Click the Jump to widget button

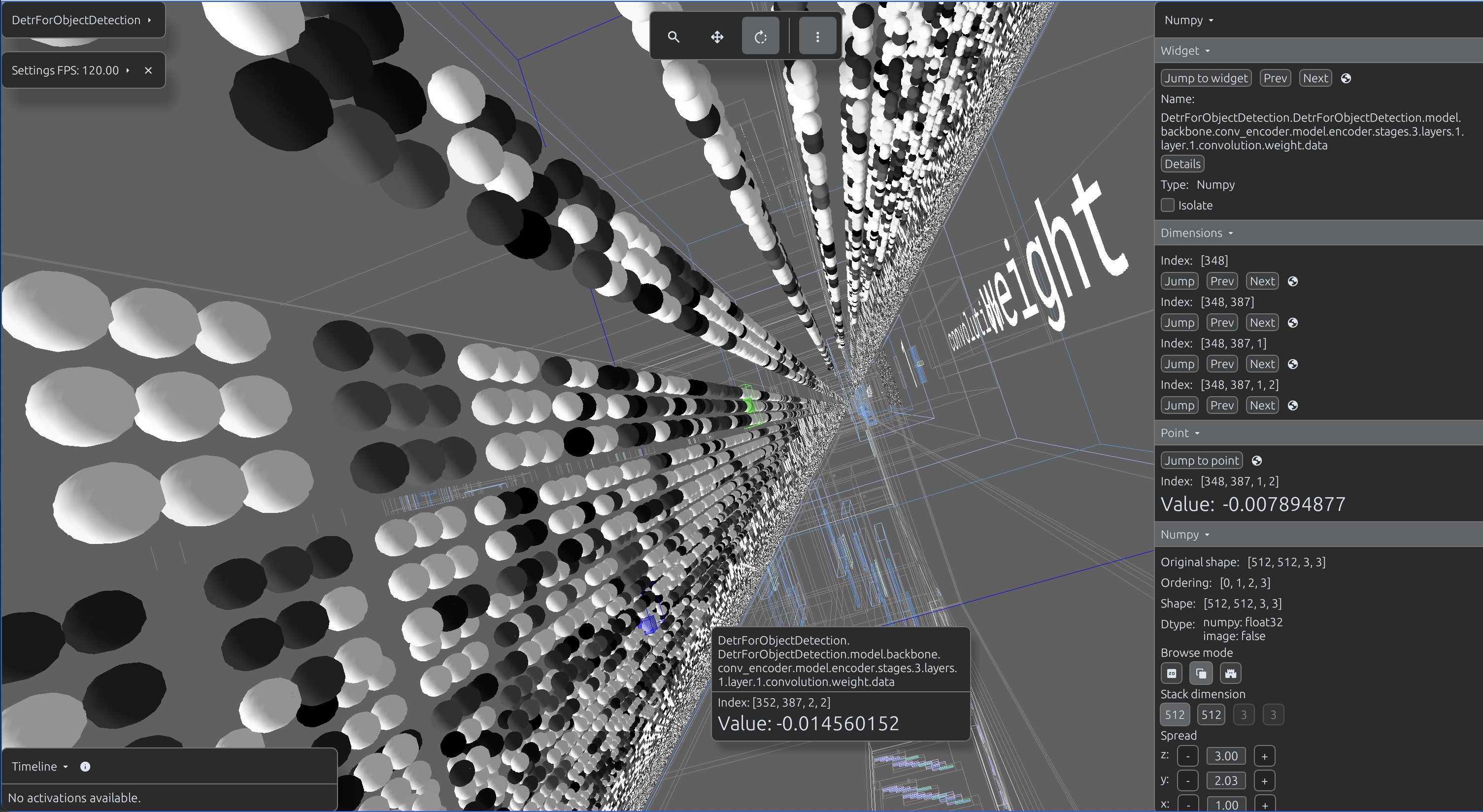click(1206, 78)
